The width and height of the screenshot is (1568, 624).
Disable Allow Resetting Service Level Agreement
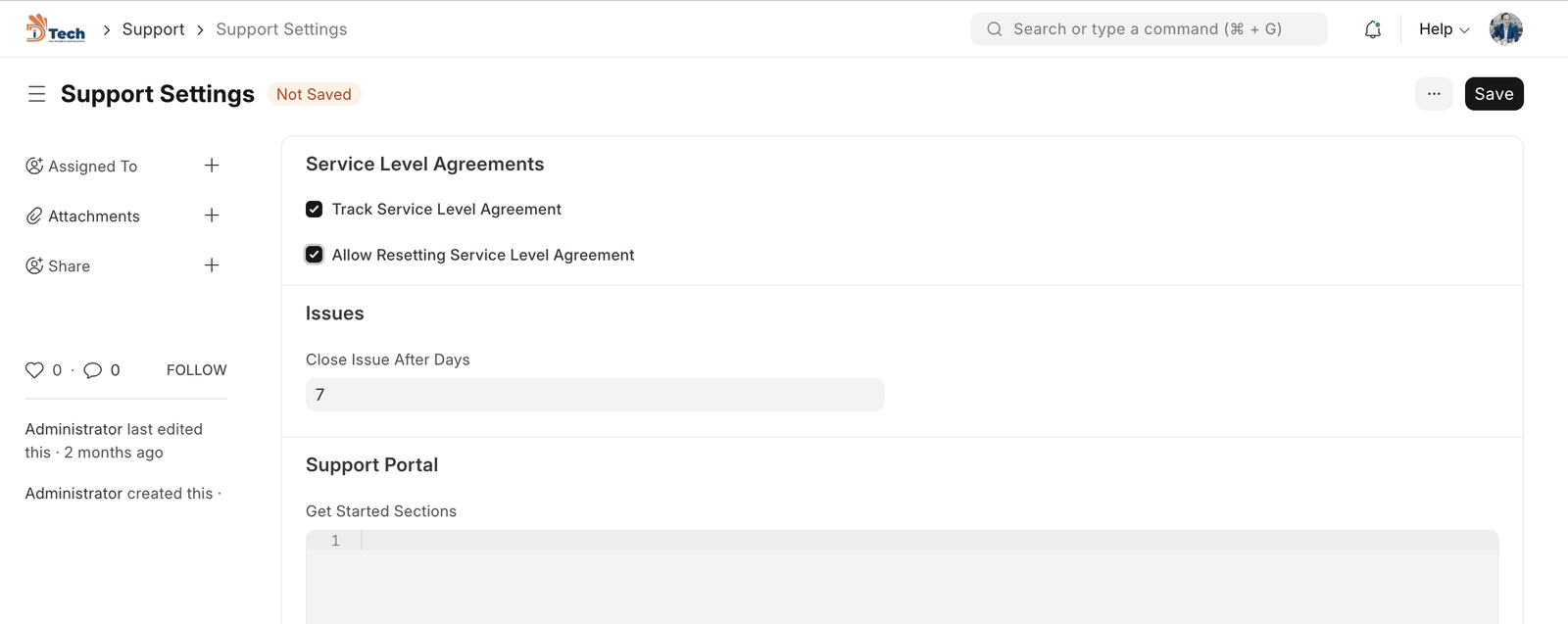pos(315,255)
